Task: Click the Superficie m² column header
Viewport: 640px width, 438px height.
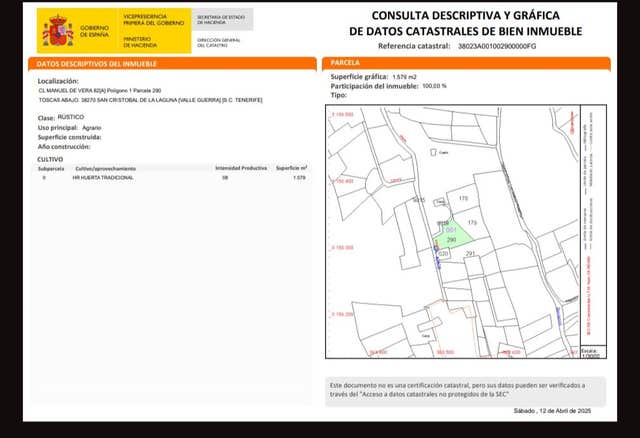Action: pyautogui.click(x=291, y=168)
